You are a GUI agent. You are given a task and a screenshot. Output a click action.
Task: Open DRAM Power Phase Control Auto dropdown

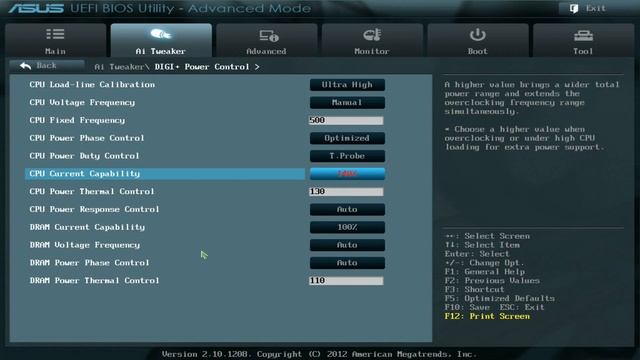347,263
